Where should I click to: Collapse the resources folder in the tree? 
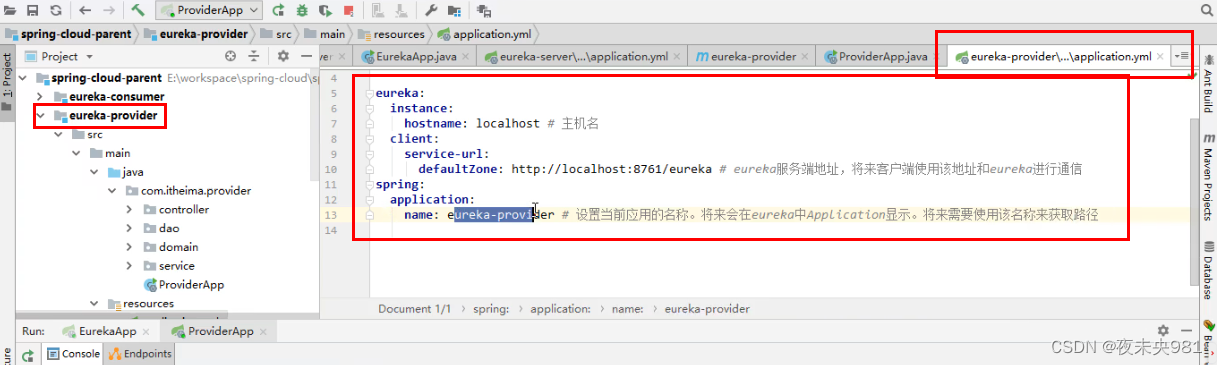[x=94, y=303]
